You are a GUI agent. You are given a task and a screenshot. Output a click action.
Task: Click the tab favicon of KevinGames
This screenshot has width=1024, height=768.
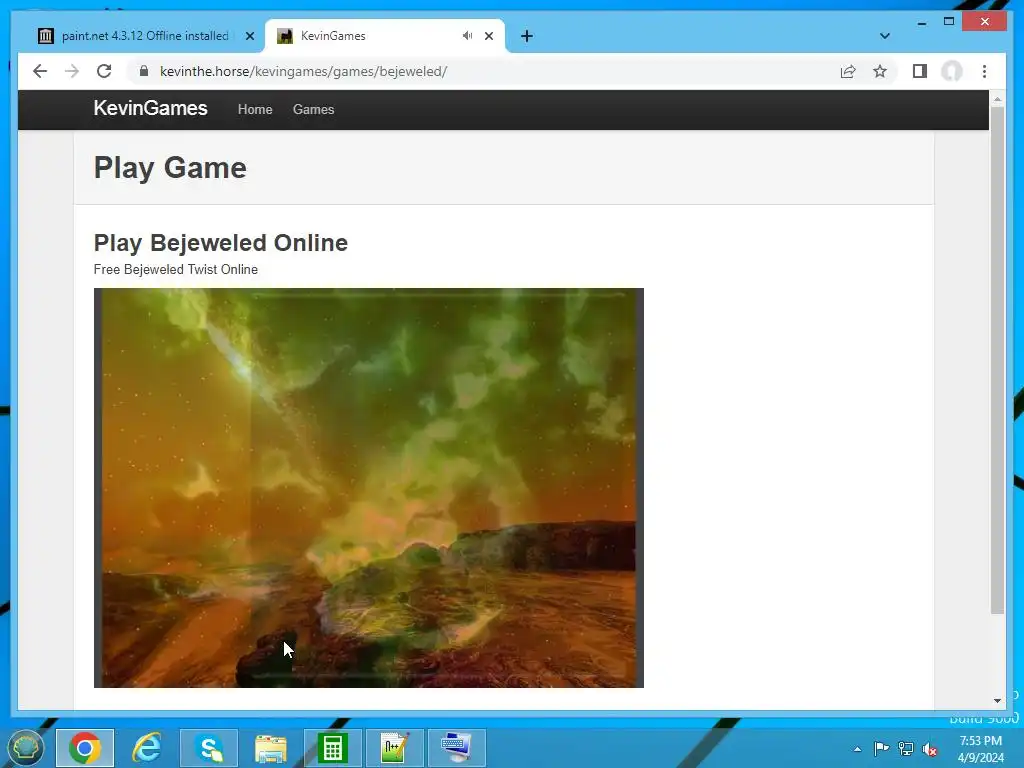click(285, 36)
